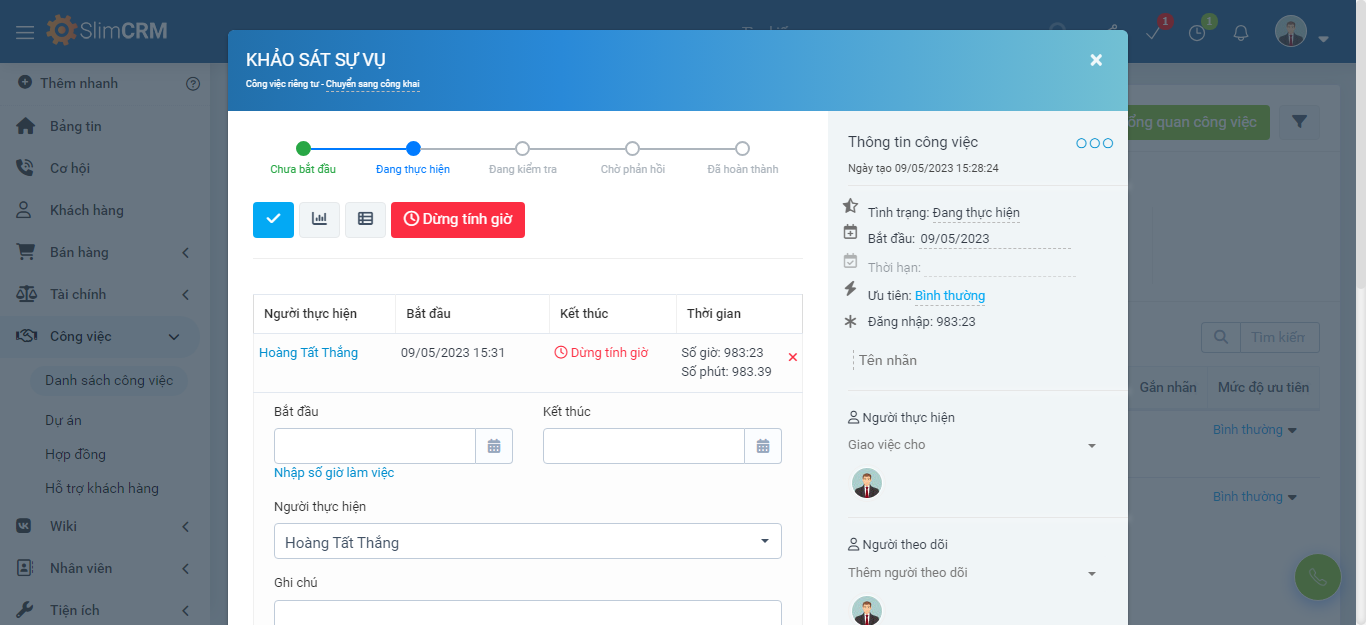Open calendar picker for Kết thúc field
Image resolution: width=1366 pixels, height=625 pixels.
point(763,446)
